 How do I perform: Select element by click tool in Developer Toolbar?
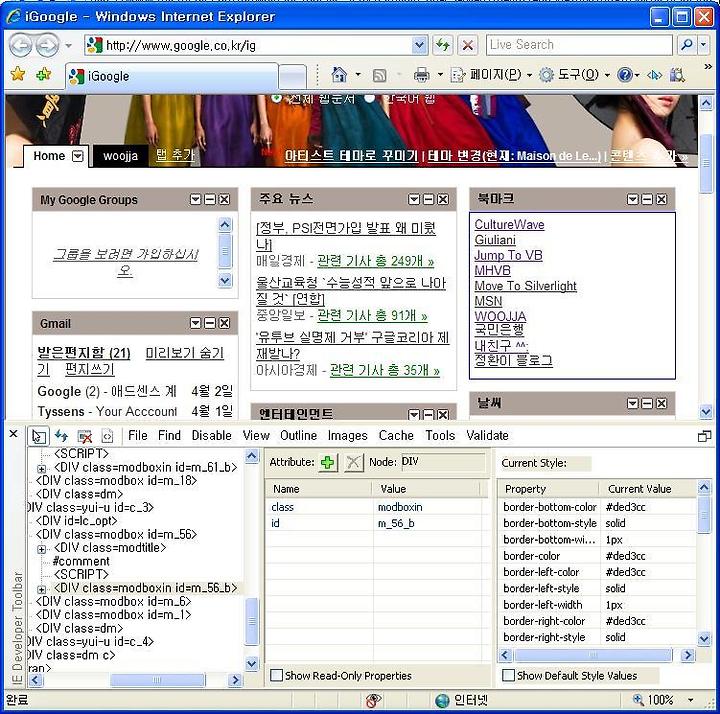pos(39,436)
